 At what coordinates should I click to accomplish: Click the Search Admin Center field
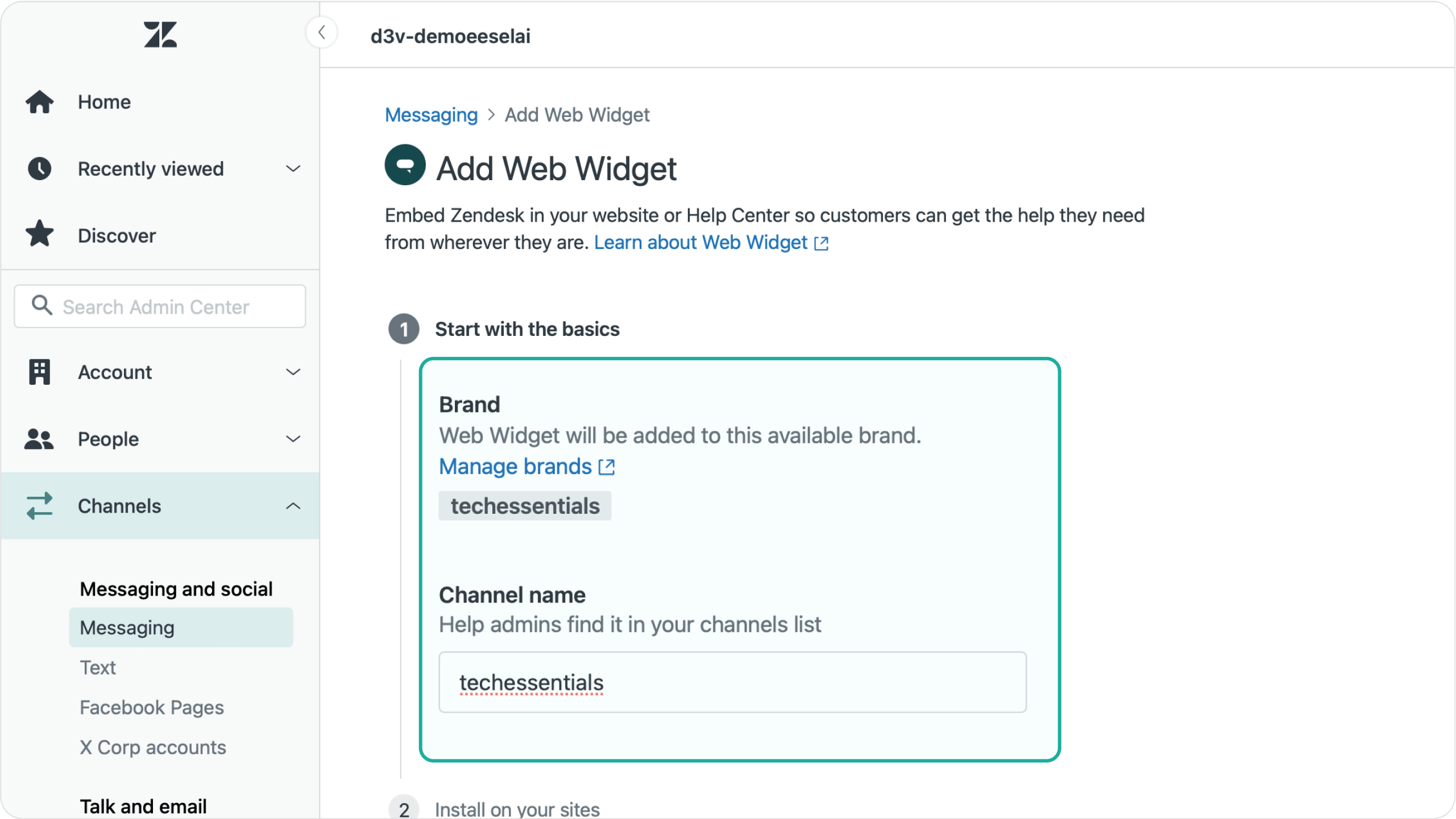pos(162,305)
